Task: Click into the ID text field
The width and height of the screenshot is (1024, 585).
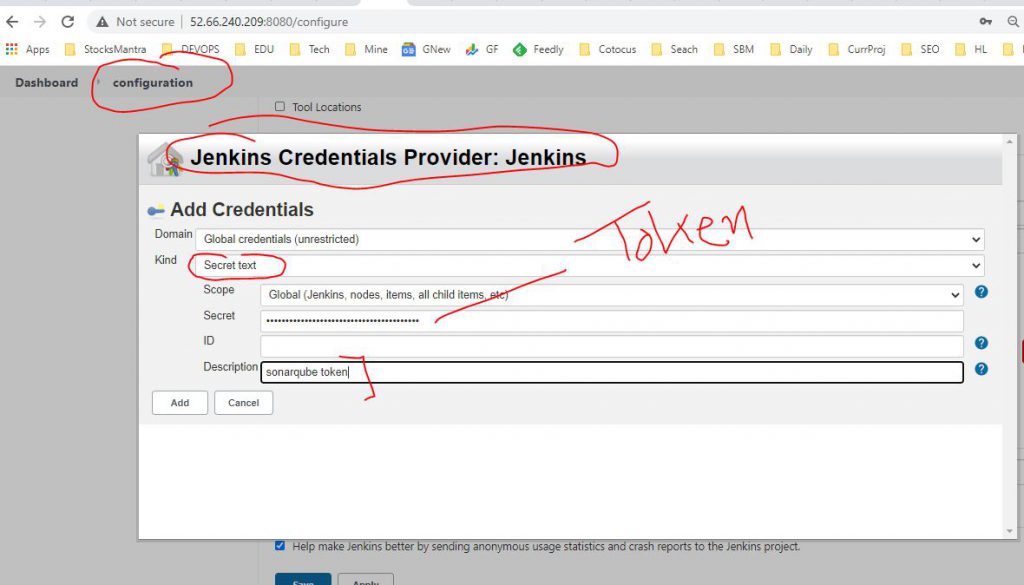Action: pyautogui.click(x=611, y=346)
